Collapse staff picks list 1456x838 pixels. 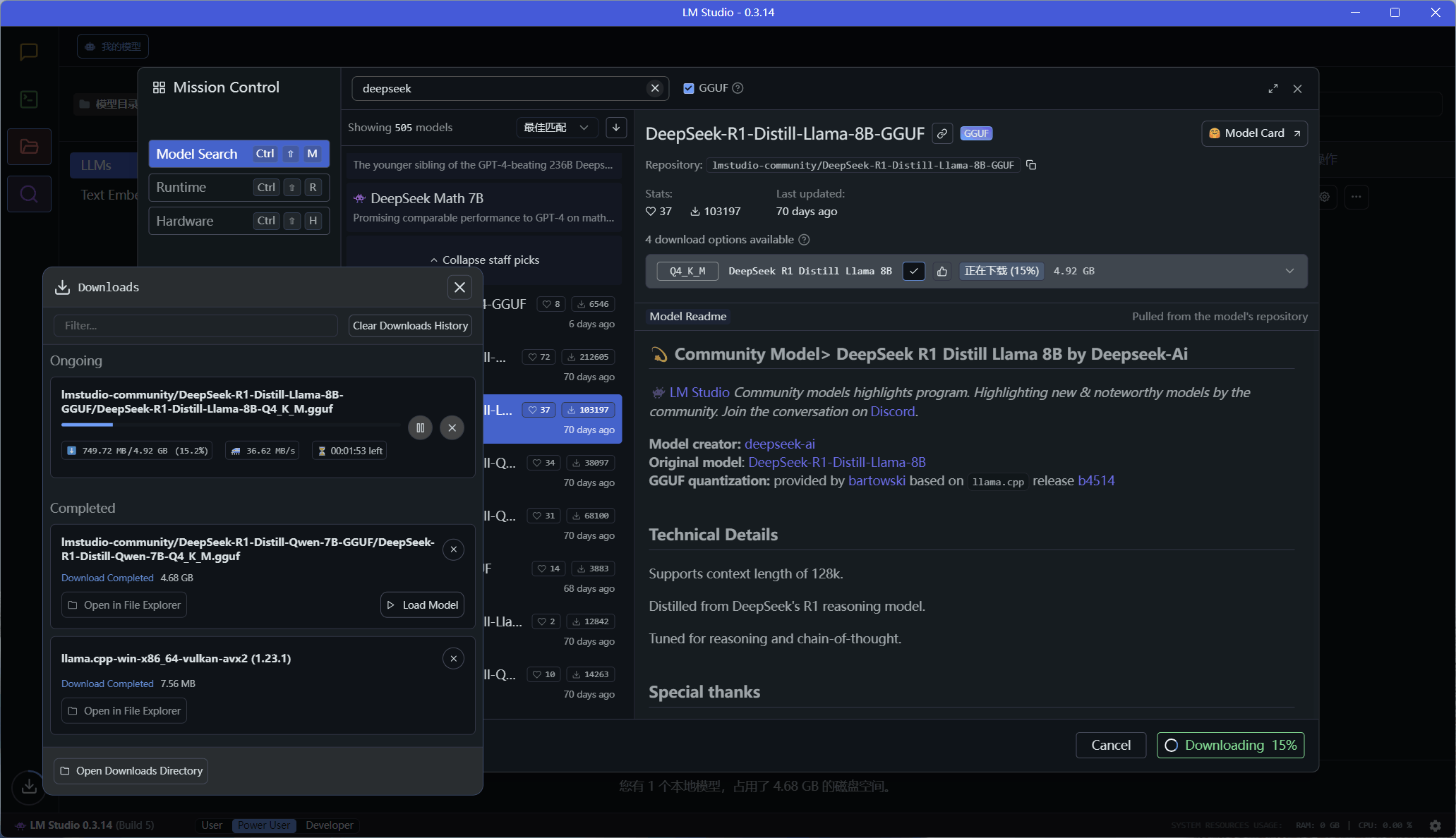tap(484, 260)
